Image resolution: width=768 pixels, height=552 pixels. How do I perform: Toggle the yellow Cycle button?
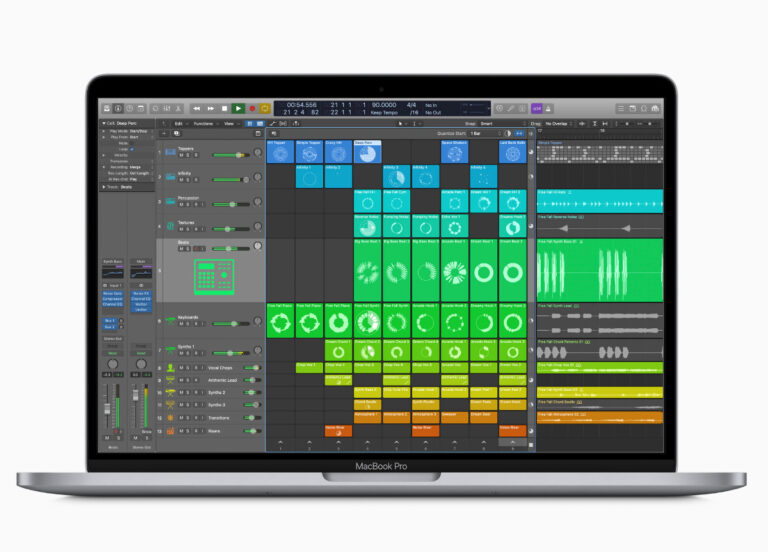coord(265,108)
